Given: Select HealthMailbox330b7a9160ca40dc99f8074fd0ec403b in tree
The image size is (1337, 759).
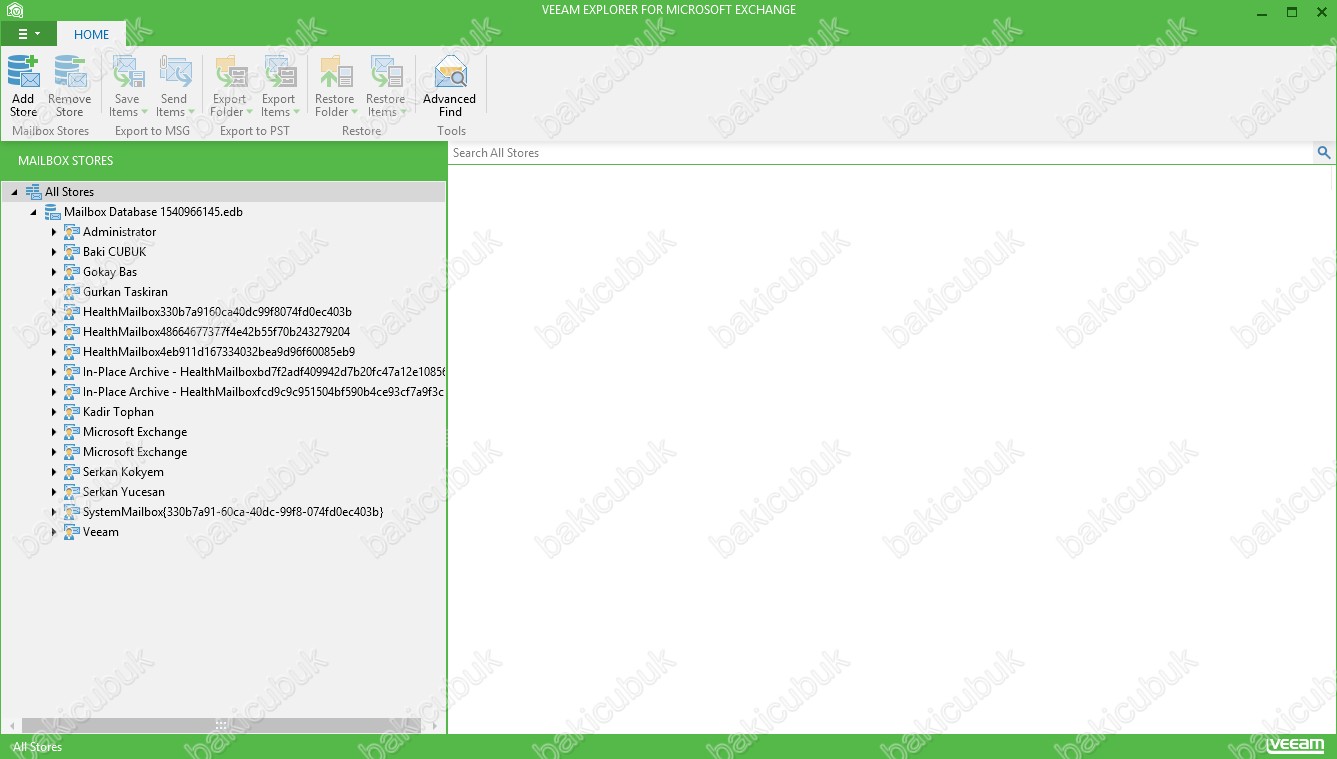Looking at the screenshot, I should (x=217, y=312).
